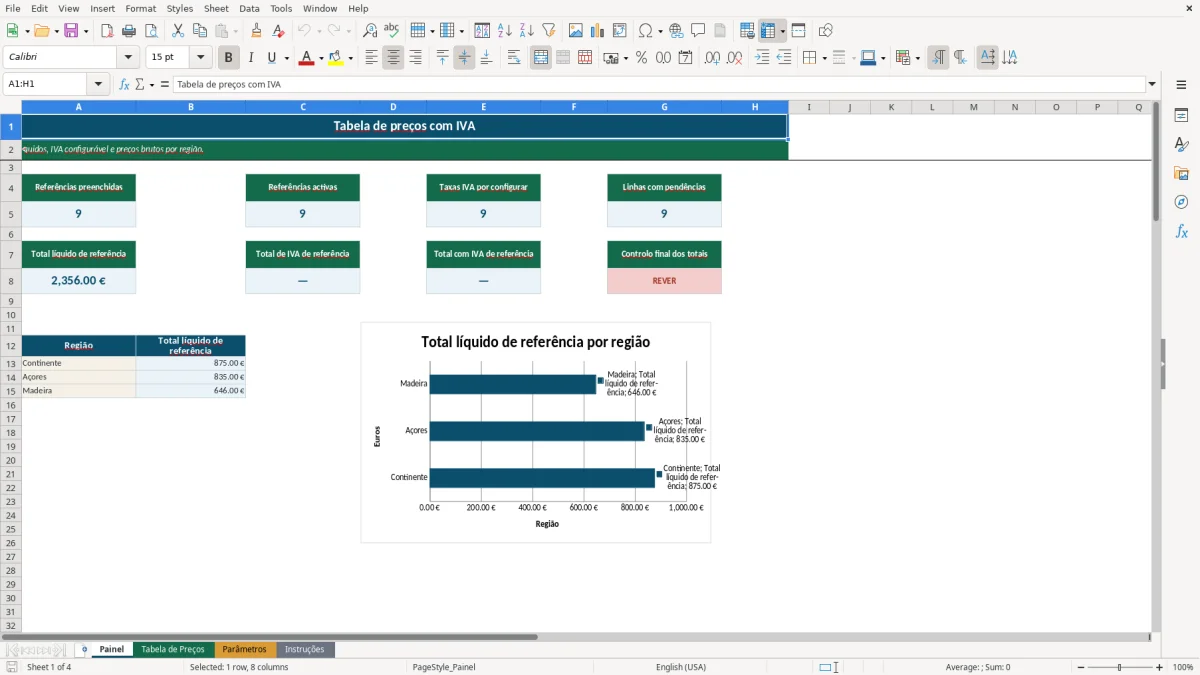Open the Navigator compass in the sidebar
1200x675 pixels.
coord(1181,202)
